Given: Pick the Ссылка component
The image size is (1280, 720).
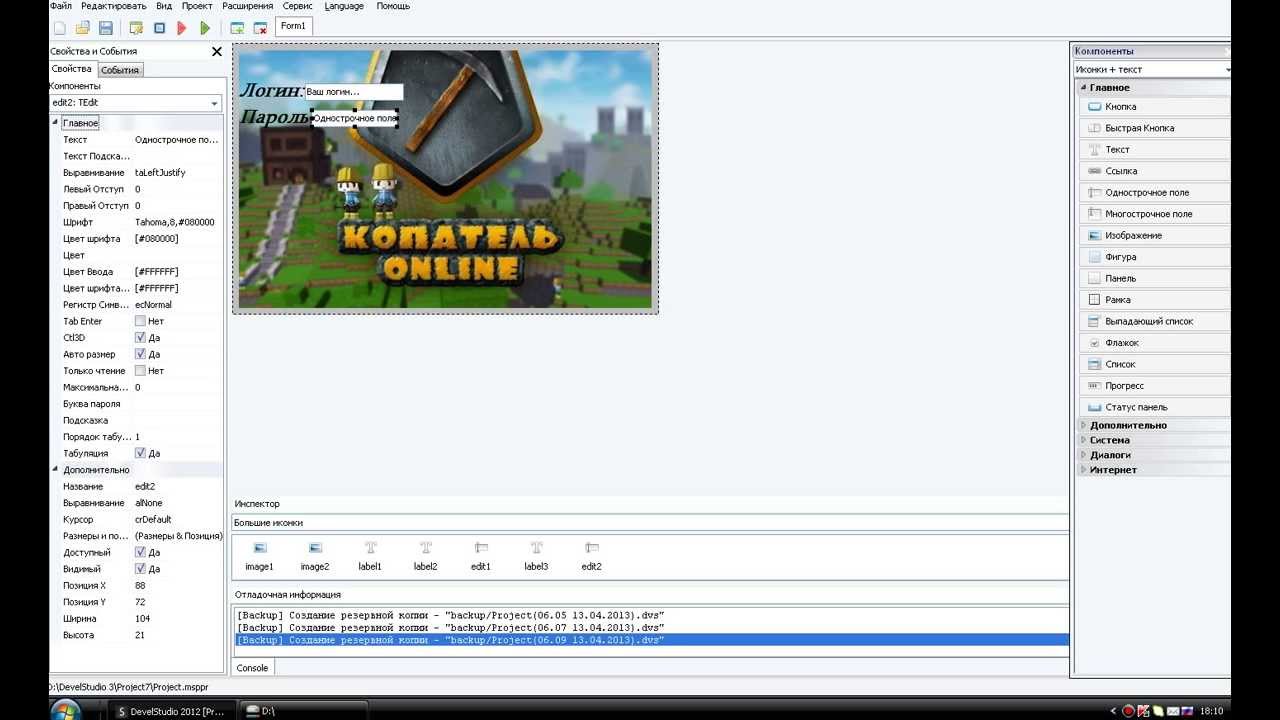Looking at the screenshot, I should coord(1154,171).
